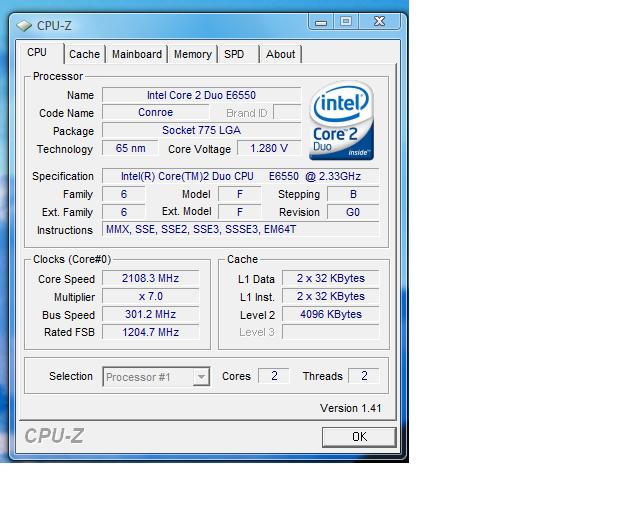Click the Ext. Family value 6

coord(124,212)
